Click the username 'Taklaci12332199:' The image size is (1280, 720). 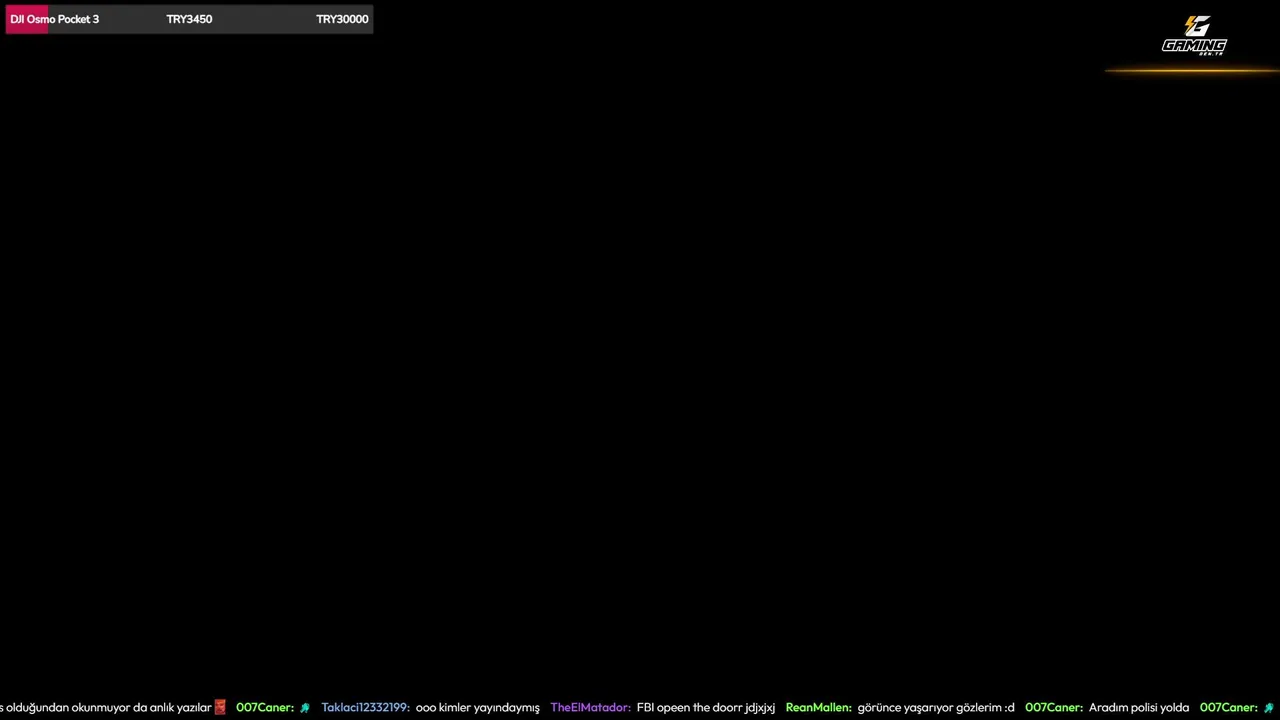(365, 707)
